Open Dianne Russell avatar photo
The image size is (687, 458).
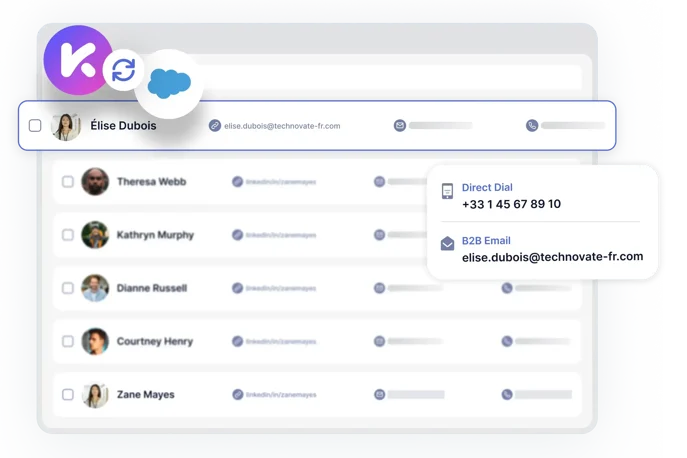pyautogui.click(x=95, y=288)
